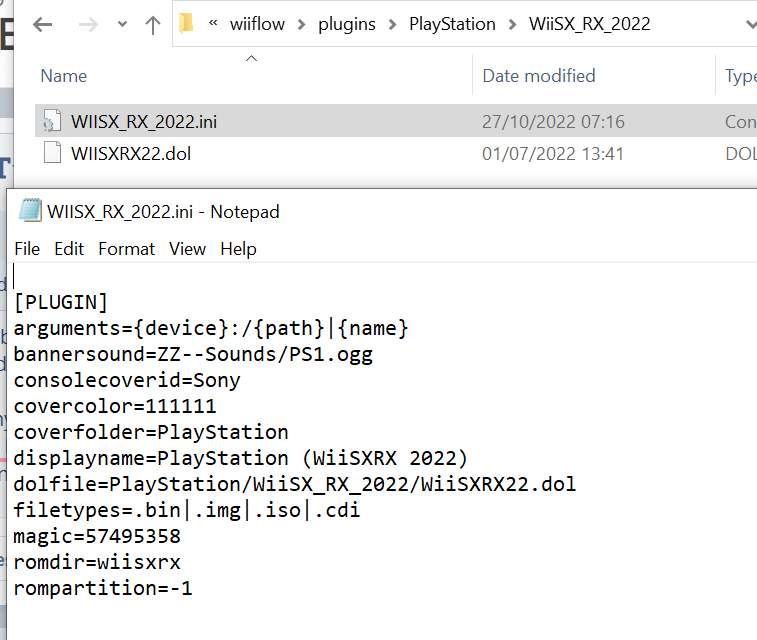
Task: Click the dolfile= path line
Action: click(294, 485)
